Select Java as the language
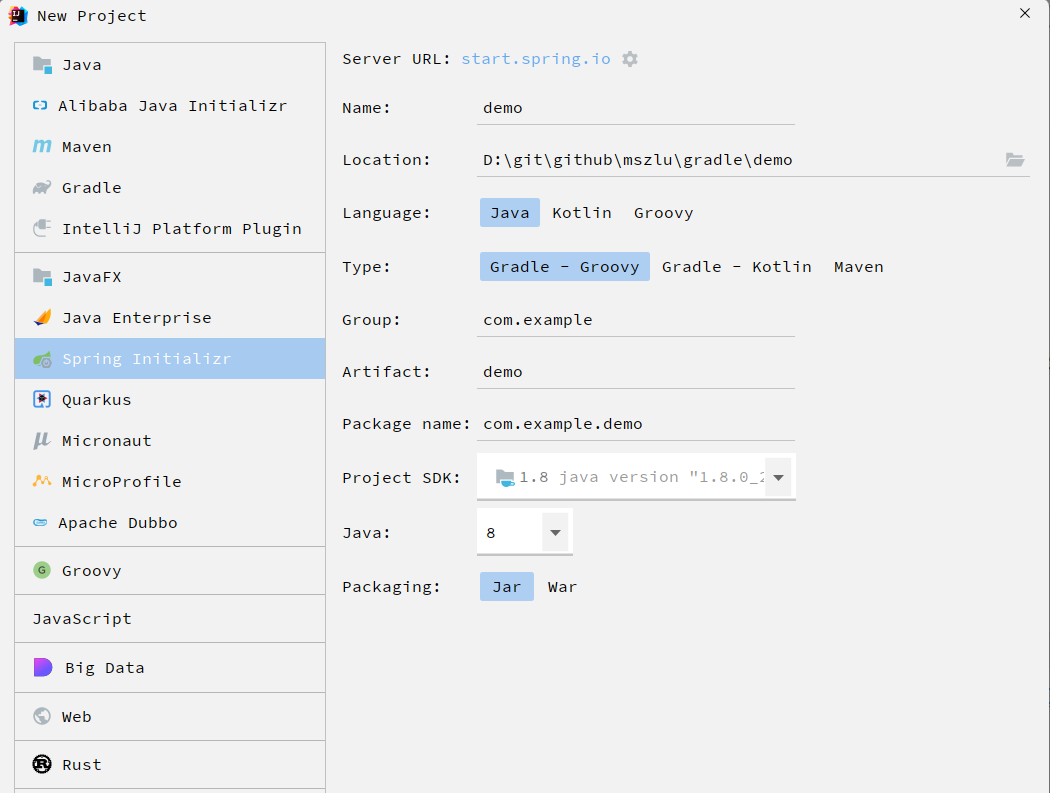The width and height of the screenshot is (1050, 793). click(x=510, y=212)
